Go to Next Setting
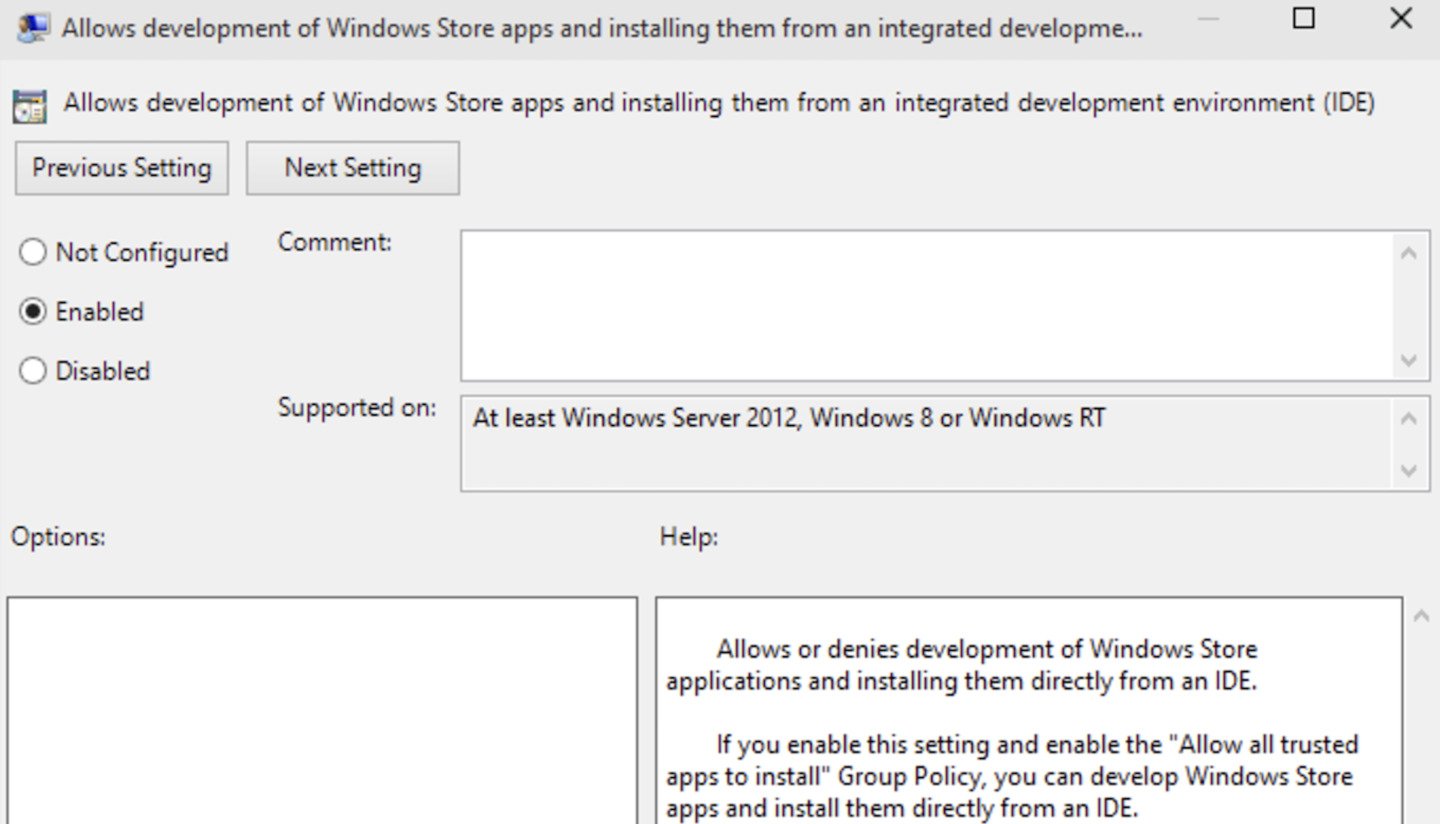Image resolution: width=1440 pixels, height=824 pixels. tap(353, 168)
